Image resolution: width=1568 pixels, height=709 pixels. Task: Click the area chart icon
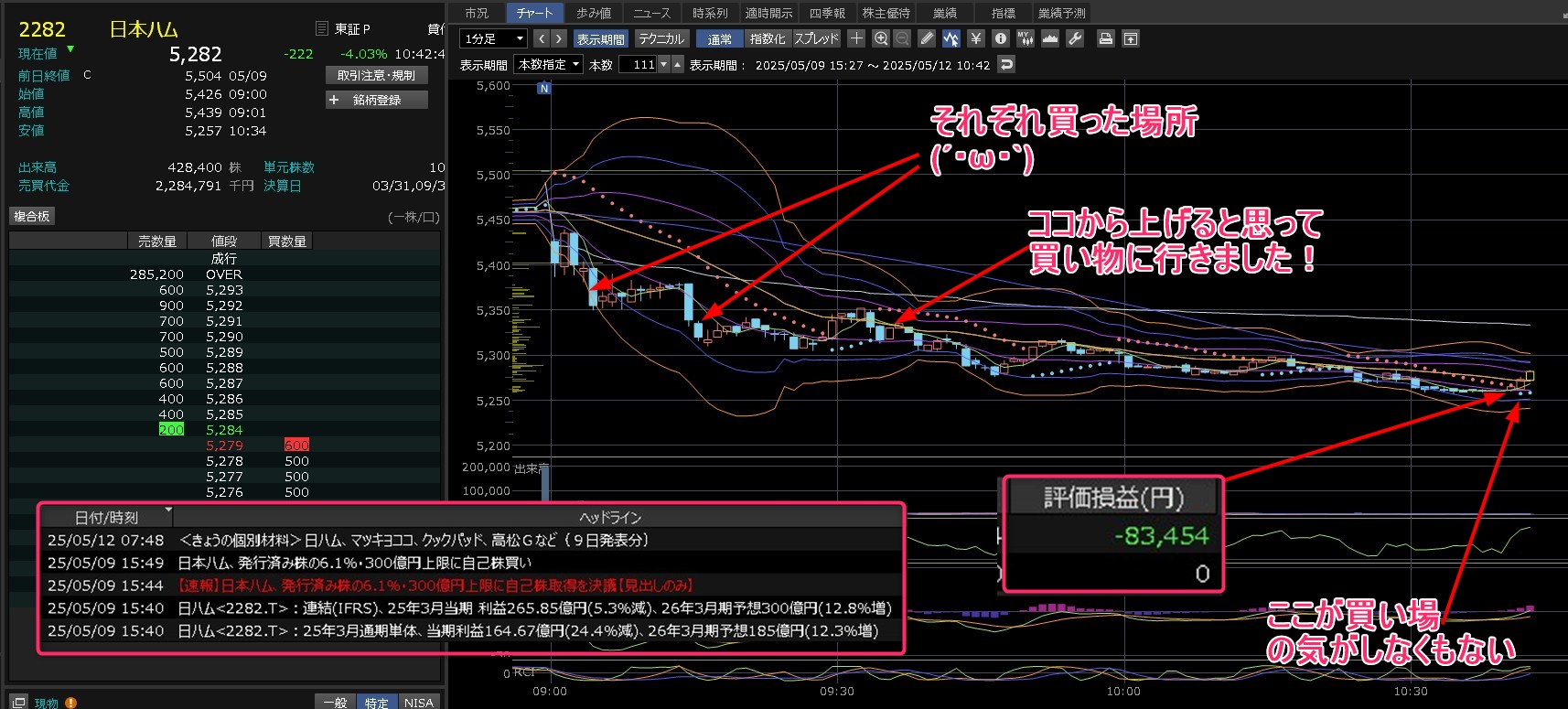pos(1050,38)
